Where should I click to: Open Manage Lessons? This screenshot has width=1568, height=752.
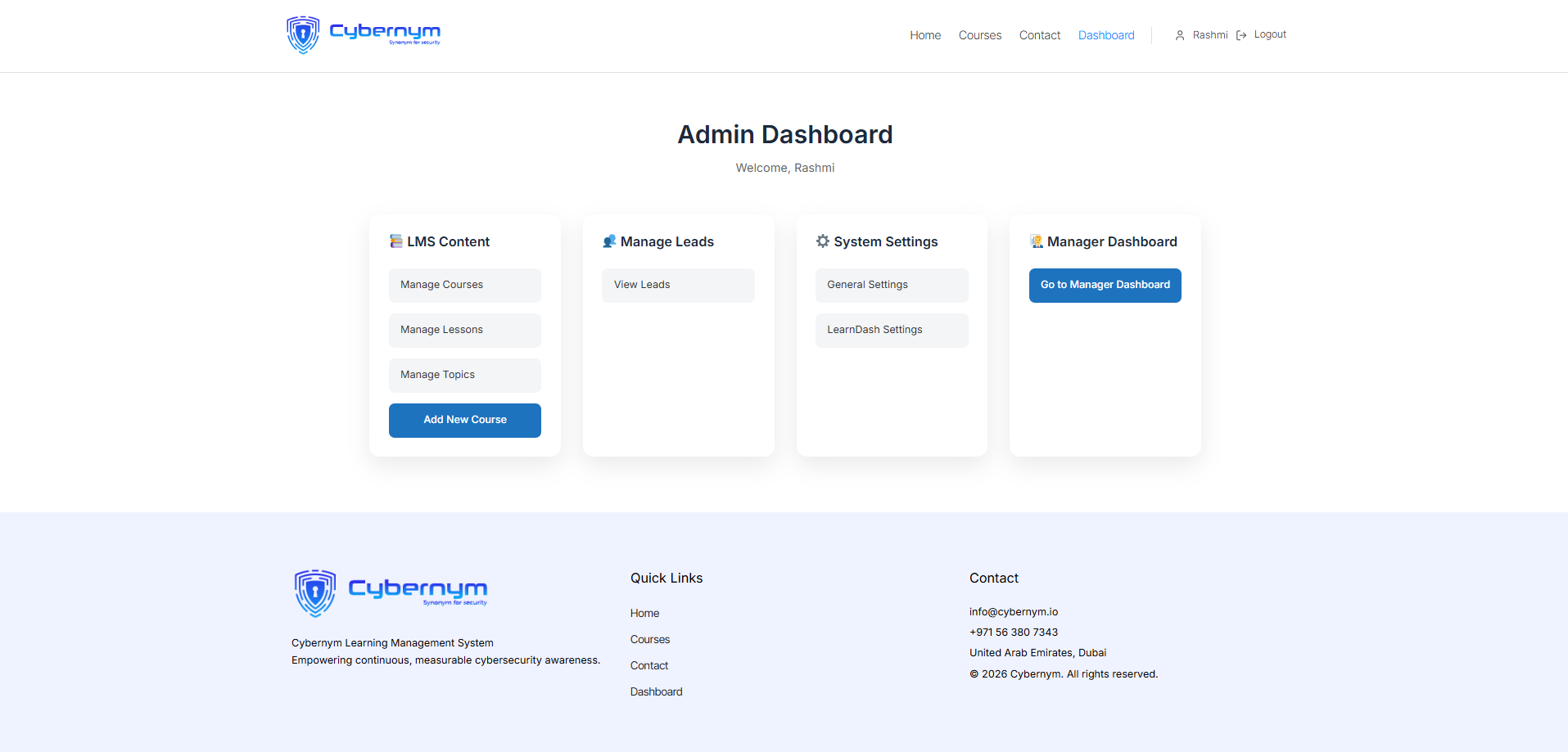464,330
